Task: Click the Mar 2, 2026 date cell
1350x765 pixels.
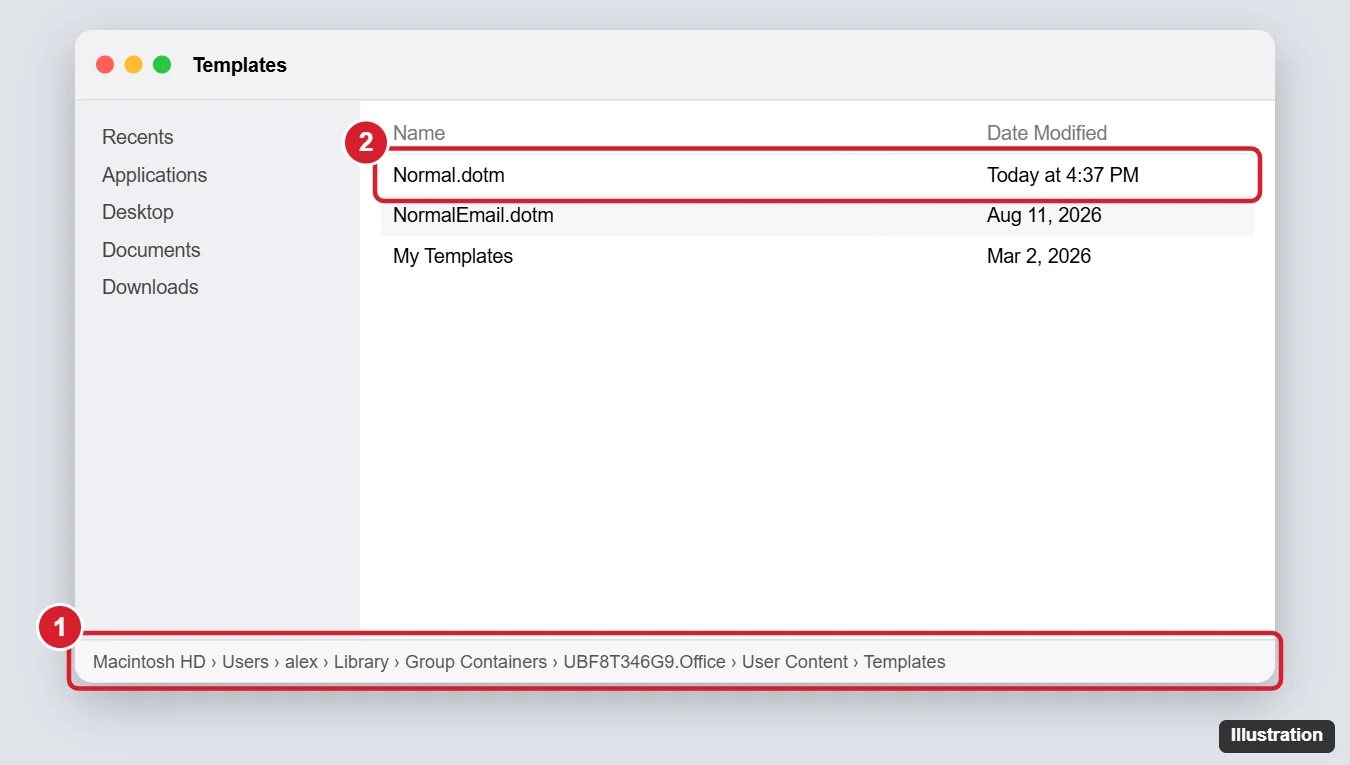Action: 1039,256
